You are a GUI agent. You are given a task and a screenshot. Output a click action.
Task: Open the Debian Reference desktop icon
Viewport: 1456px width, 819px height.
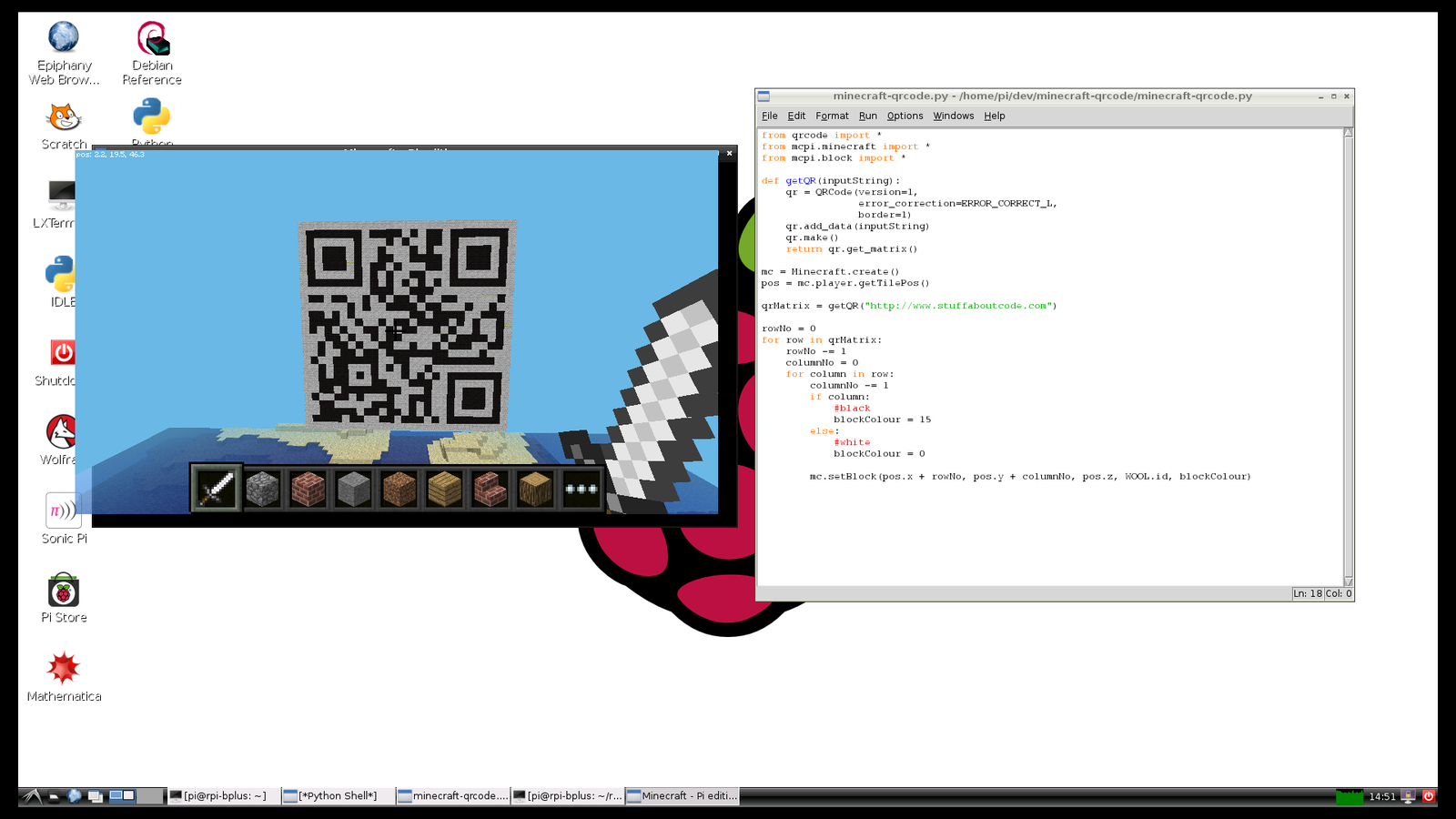click(152, 54)
